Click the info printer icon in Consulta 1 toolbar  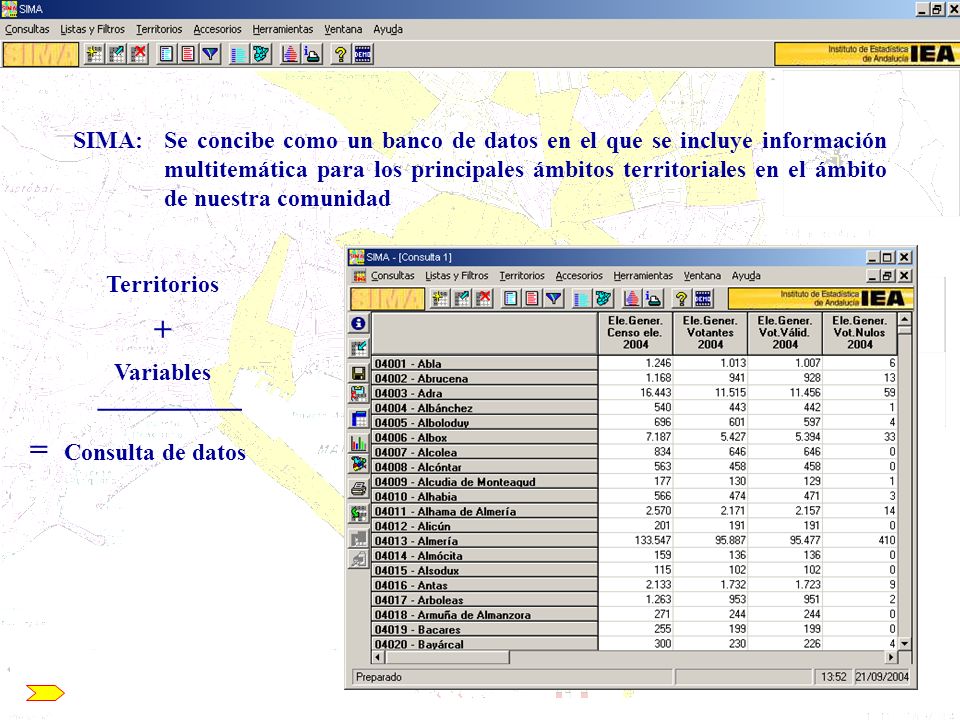pos(653,299)
